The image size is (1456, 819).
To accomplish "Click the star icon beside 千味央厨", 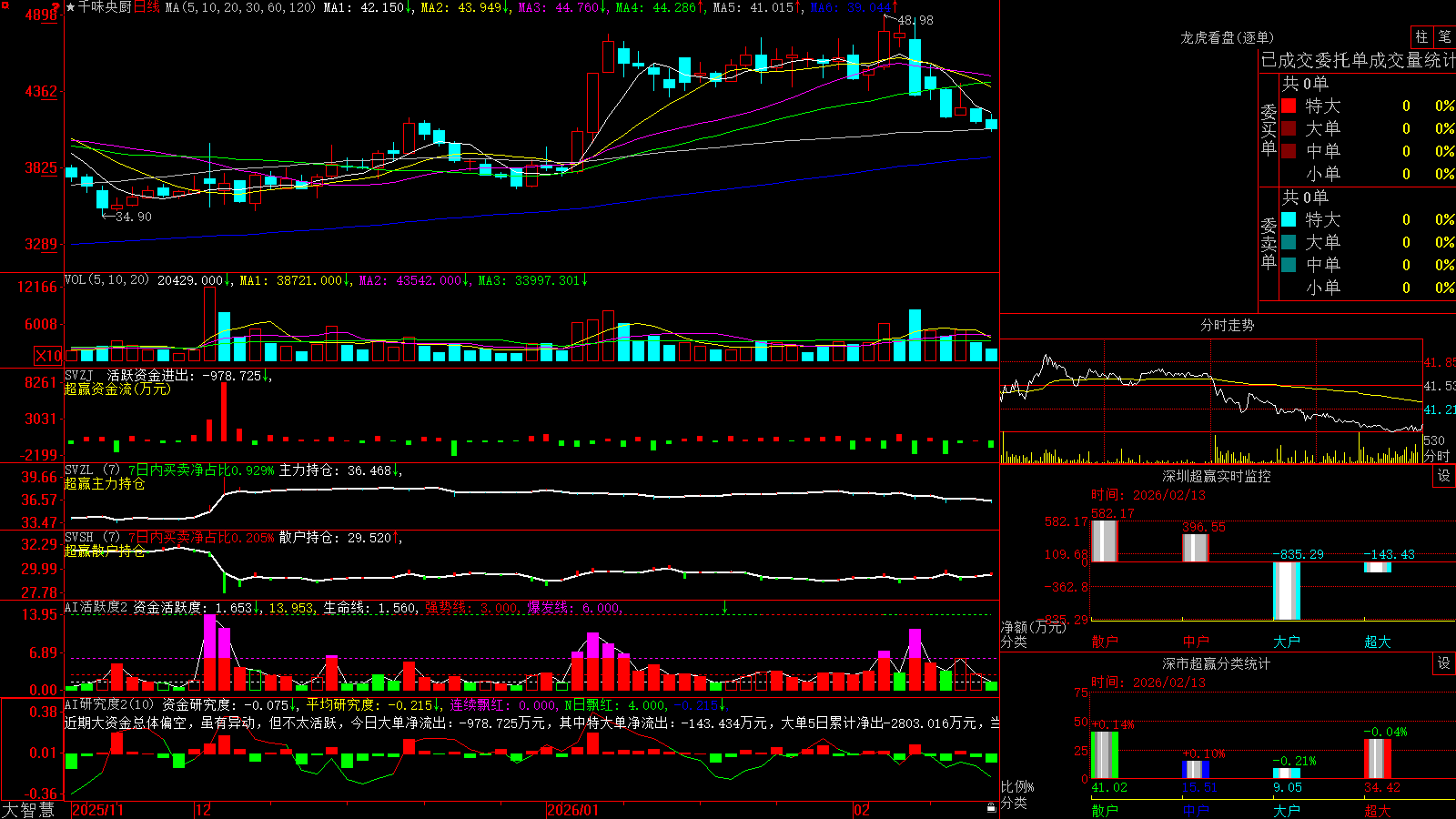I will pos(70,7).
